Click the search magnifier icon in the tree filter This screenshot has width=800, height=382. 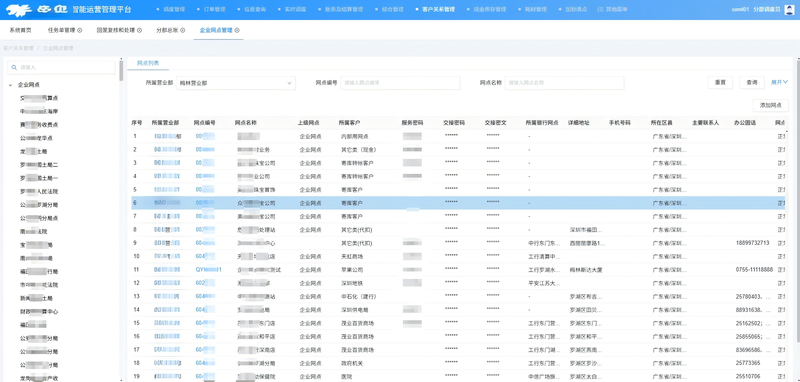(14, 67)
